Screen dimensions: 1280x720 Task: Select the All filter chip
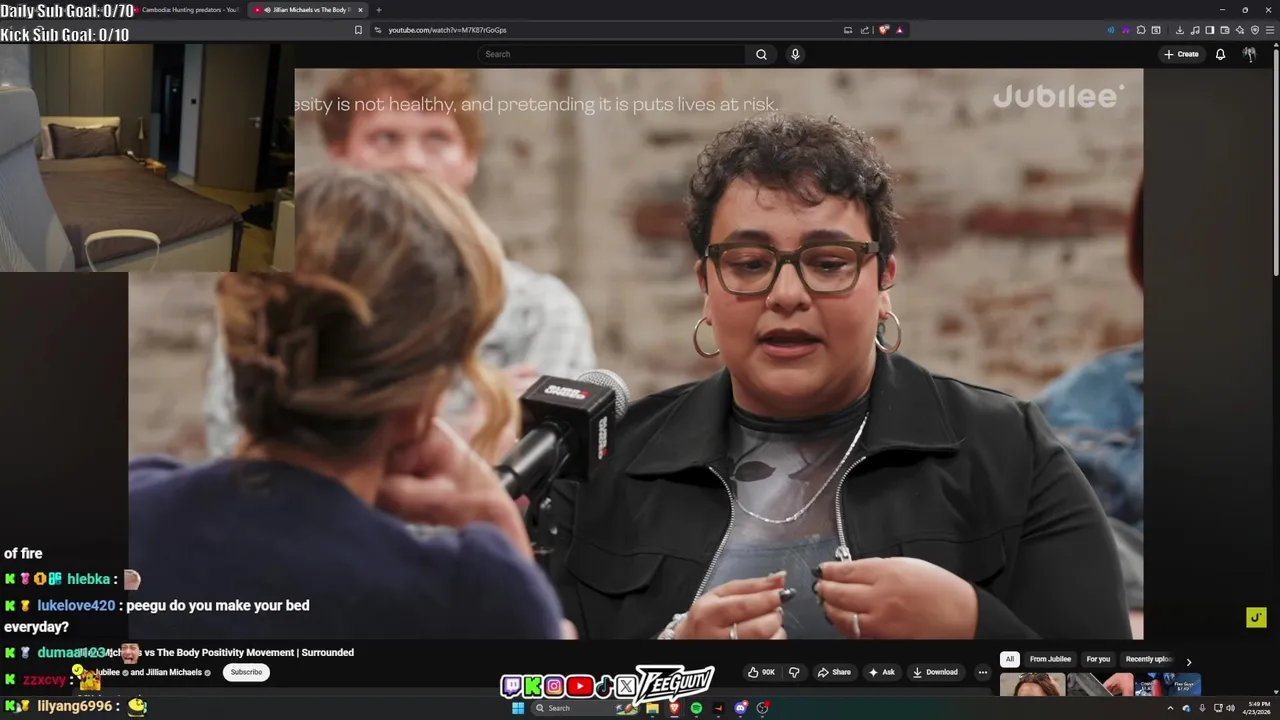tap(1010, 659)
